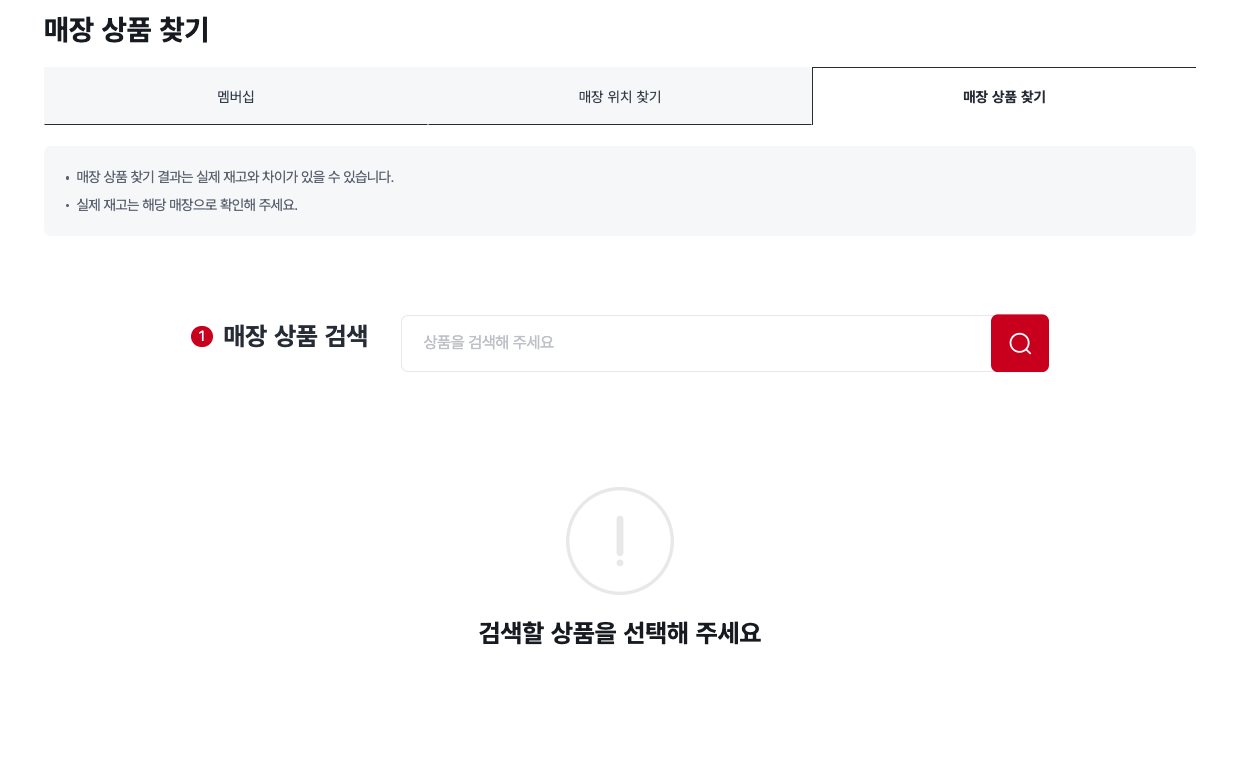Click the first bullet notice about stock differences
The height and width of the screenshot is (780, 1238).
(235, 177)
